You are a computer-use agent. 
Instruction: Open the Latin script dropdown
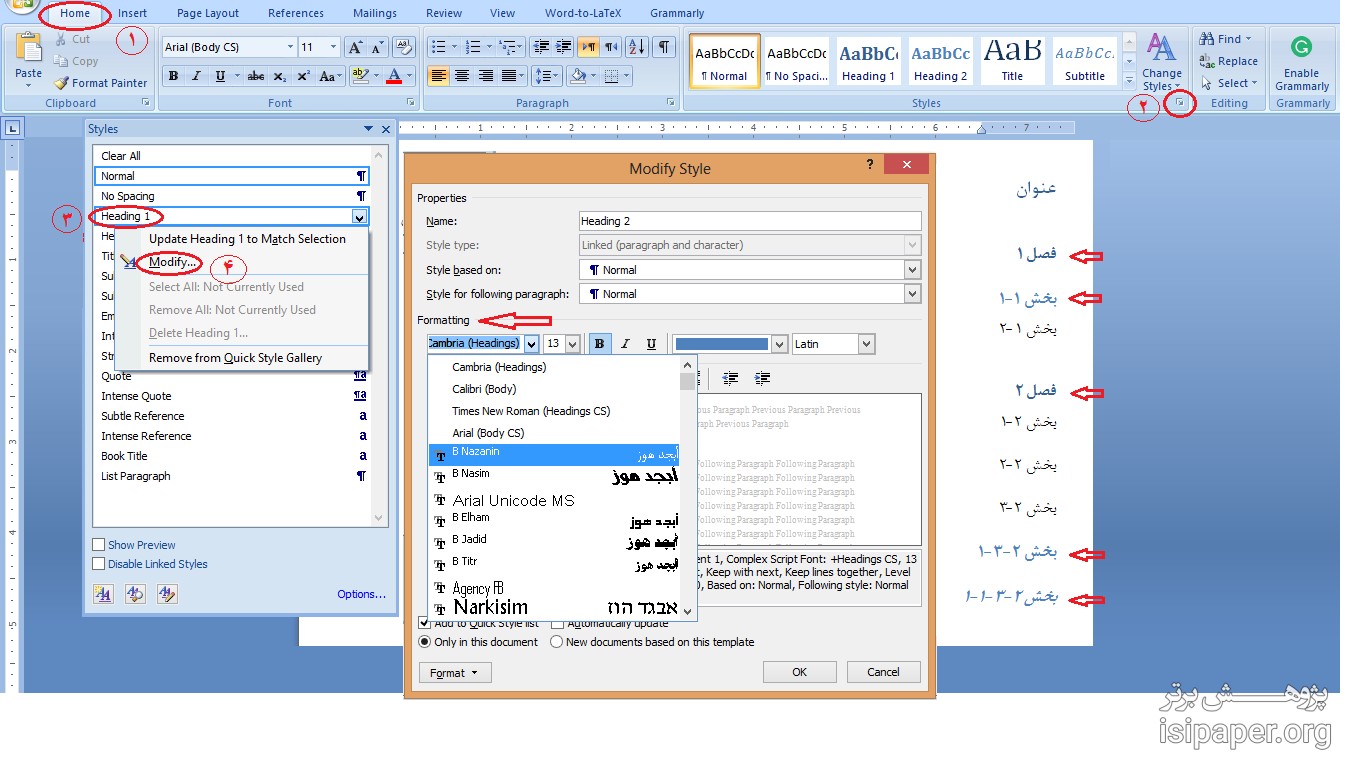click(x=866, y=344)
